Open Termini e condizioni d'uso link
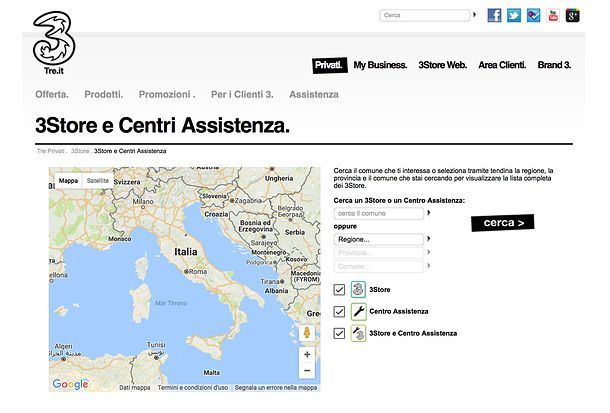610x413 pixels. coord(193,388)
